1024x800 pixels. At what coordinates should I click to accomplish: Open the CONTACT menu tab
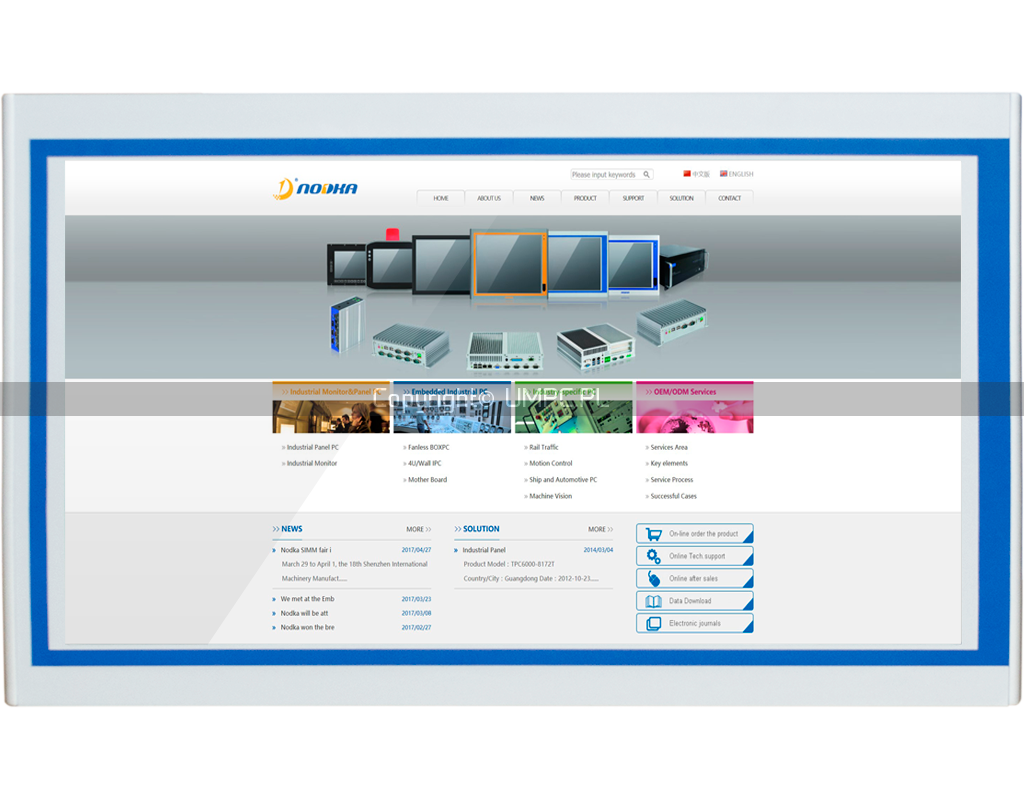coord(729,198)
